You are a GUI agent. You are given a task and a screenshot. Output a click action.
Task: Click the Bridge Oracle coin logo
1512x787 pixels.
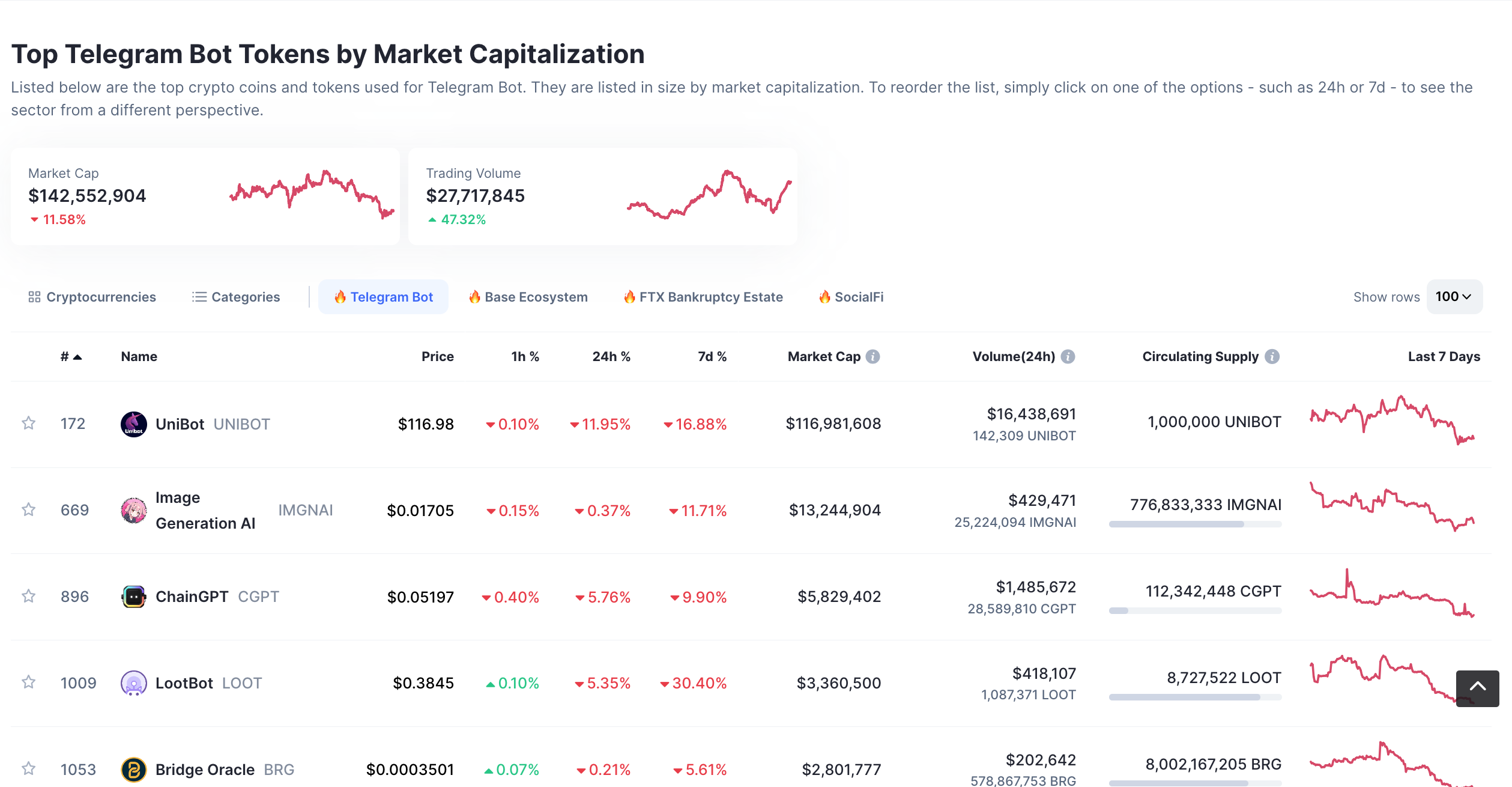point(134,770)
